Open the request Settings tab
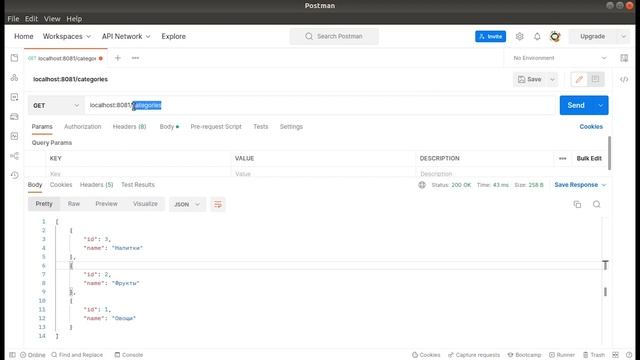The height and width of the screenshot is (360, 640). point(291,127)
